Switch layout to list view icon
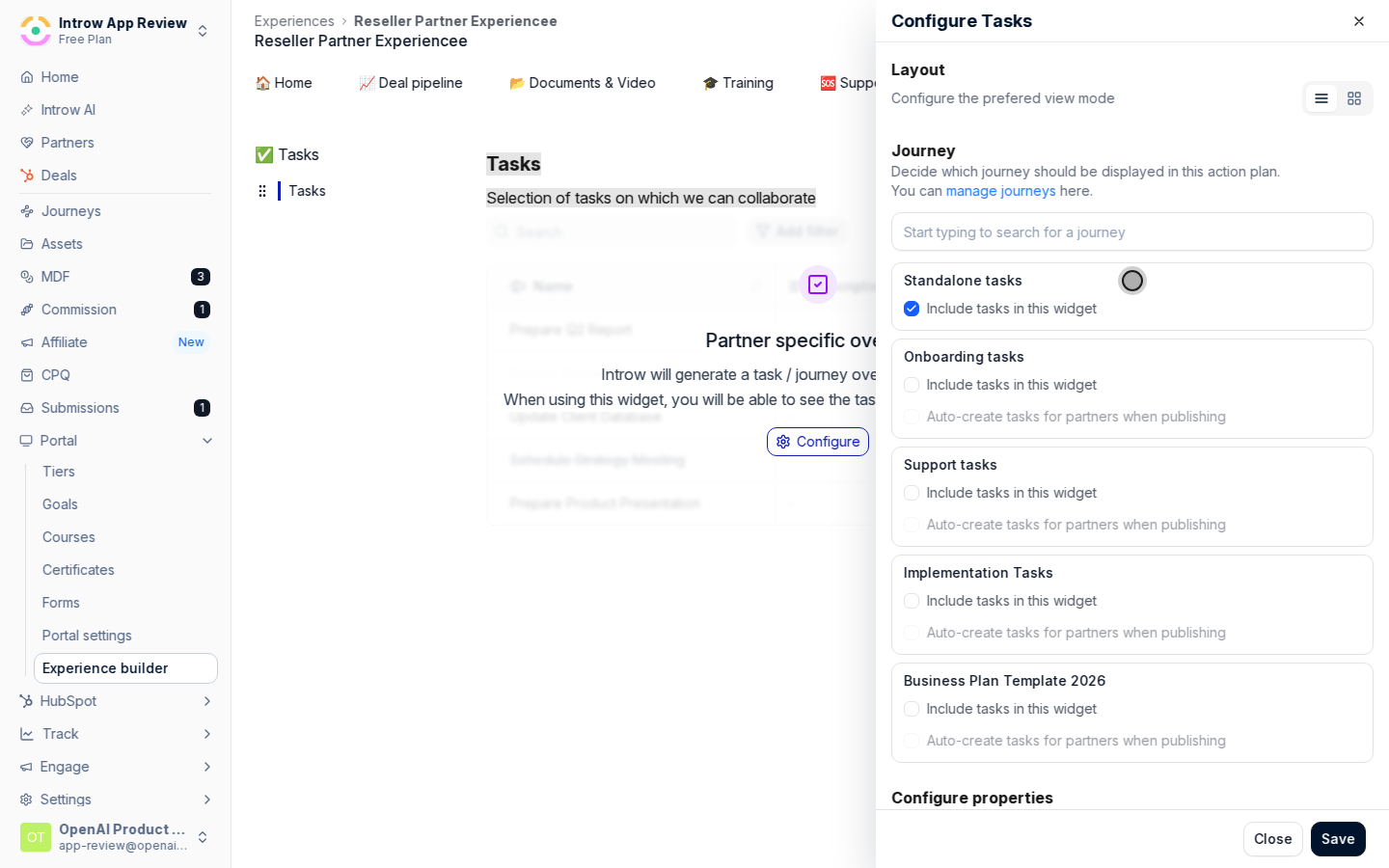This screenshot has width=1389, height=868. (x=1321, y=98)
